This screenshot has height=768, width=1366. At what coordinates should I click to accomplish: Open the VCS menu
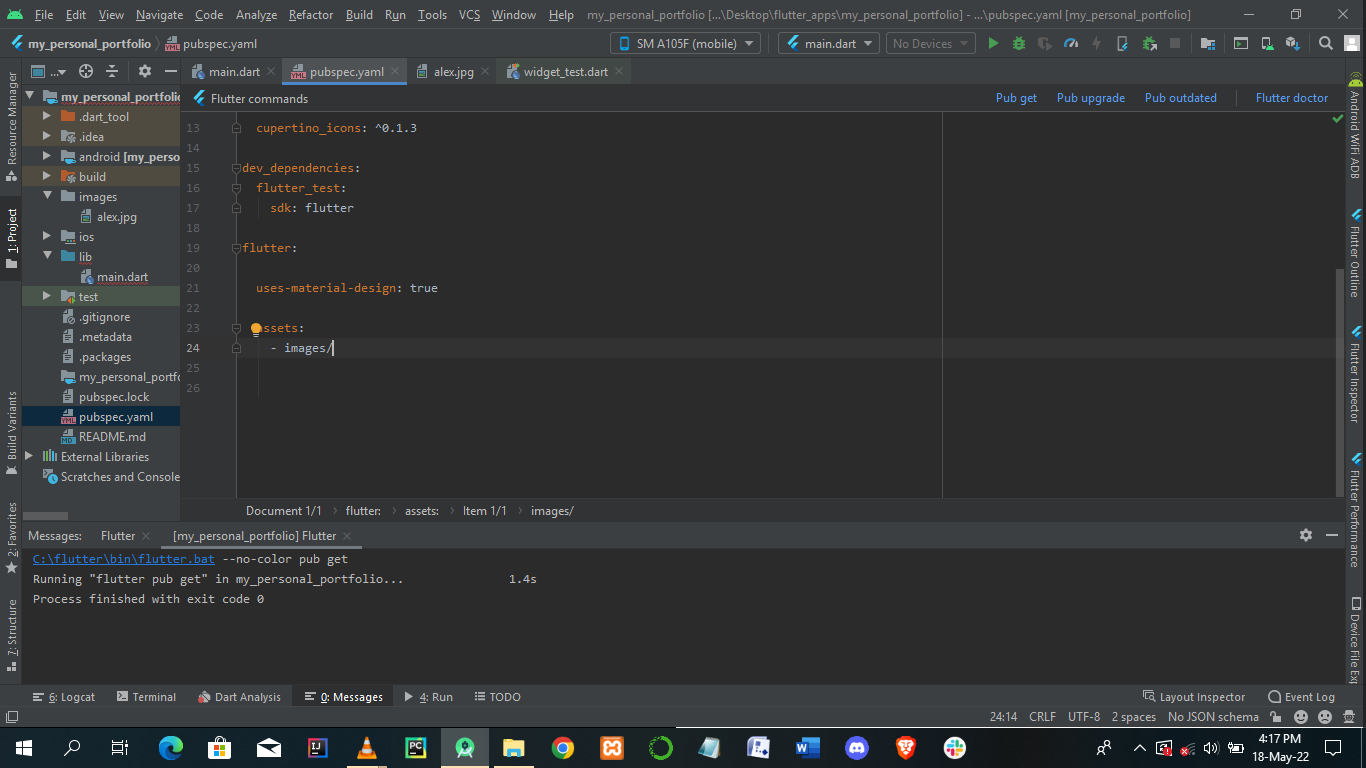tap(470, 15)
